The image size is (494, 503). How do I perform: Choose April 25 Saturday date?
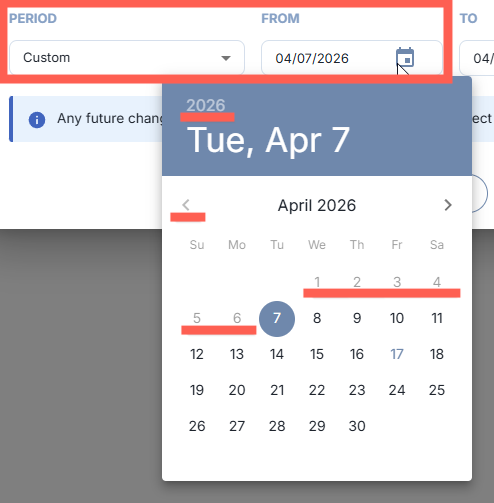[x=437, y=390]
